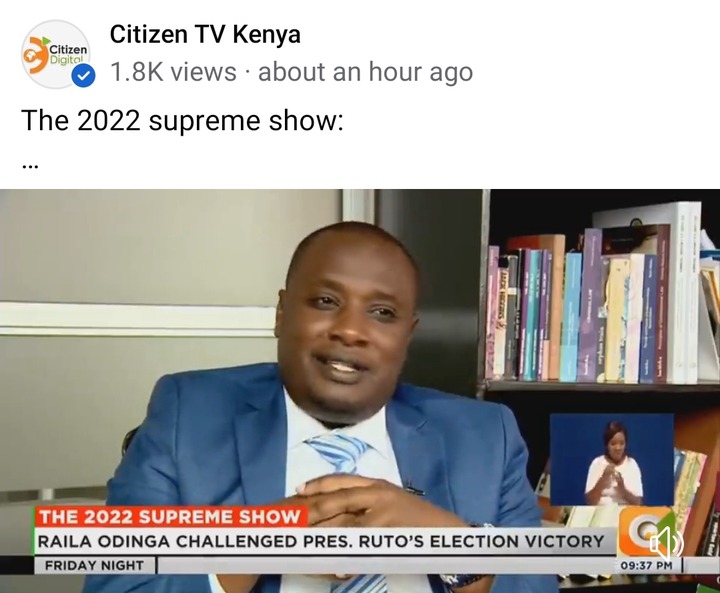Open the Citizen TV Kenya page name
The image size is (720, 593).
[x=205, y=34]
